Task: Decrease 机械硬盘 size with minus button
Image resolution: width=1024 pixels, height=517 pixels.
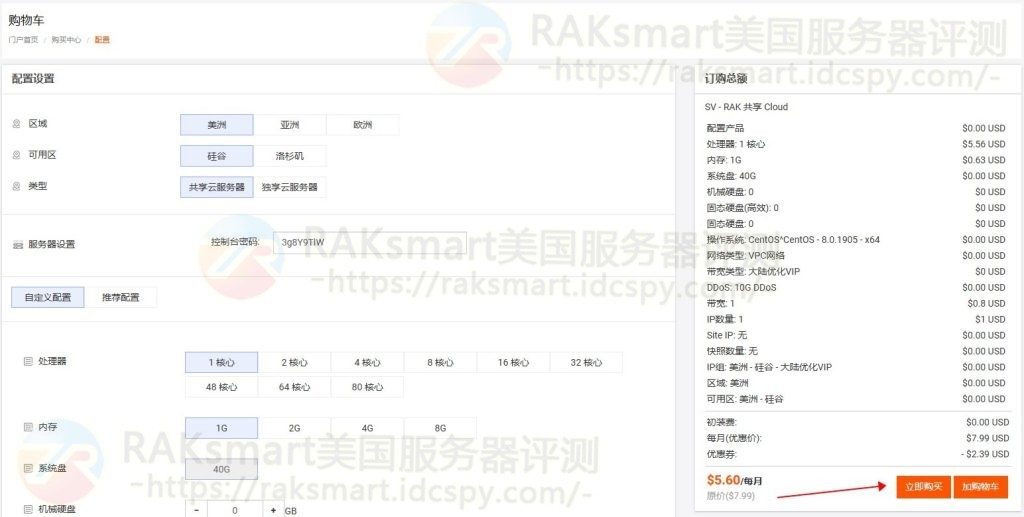Action: (196, 510)
